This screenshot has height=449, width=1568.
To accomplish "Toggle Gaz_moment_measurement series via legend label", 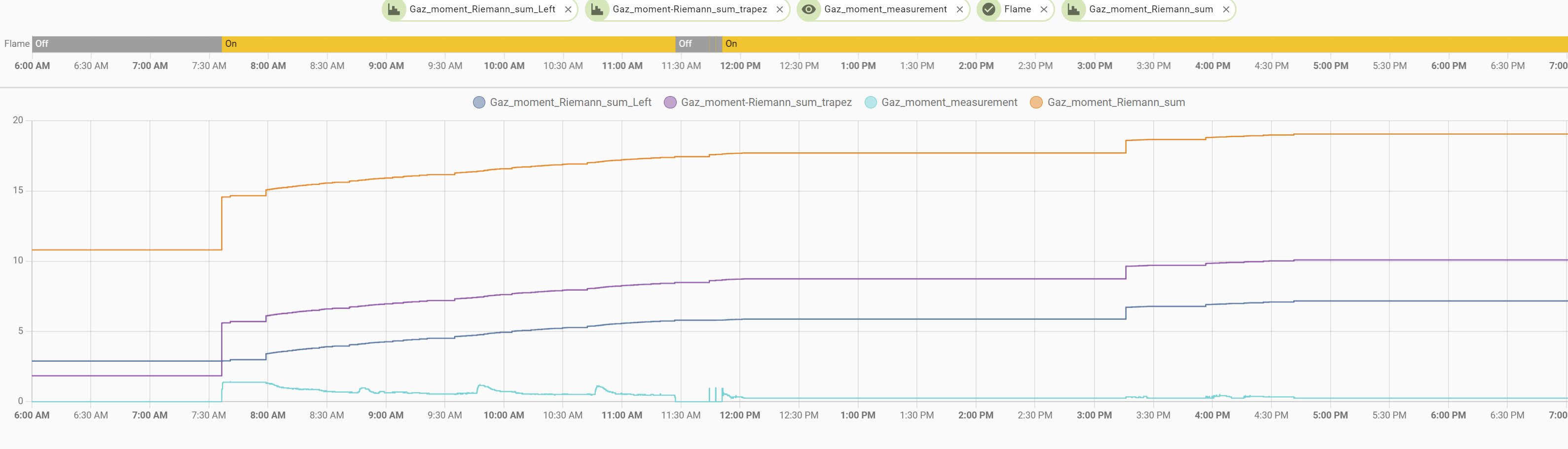I will pyautogui.click(x=949, y=102).
